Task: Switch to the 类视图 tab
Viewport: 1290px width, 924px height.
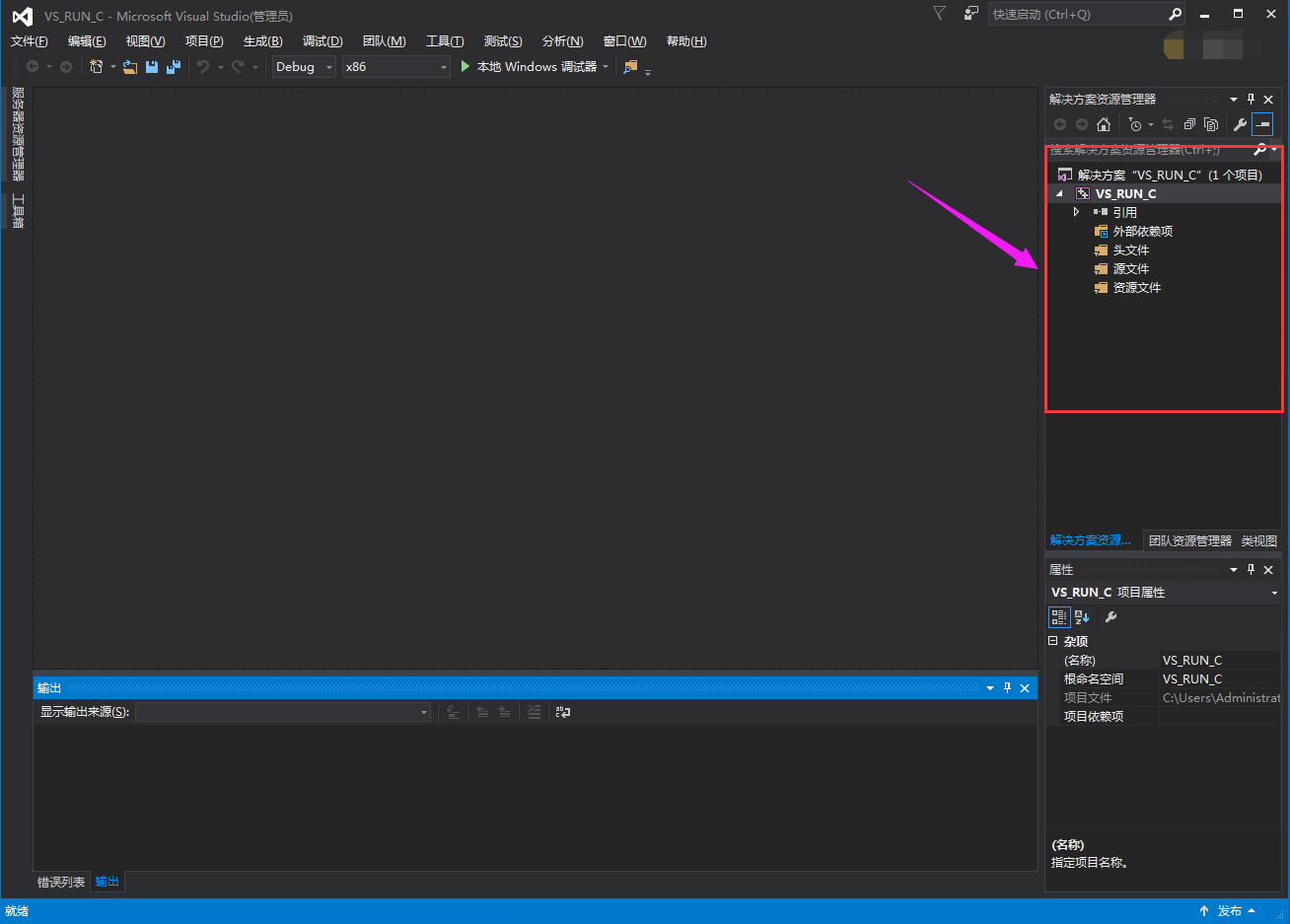Action: pos(1258,540)
